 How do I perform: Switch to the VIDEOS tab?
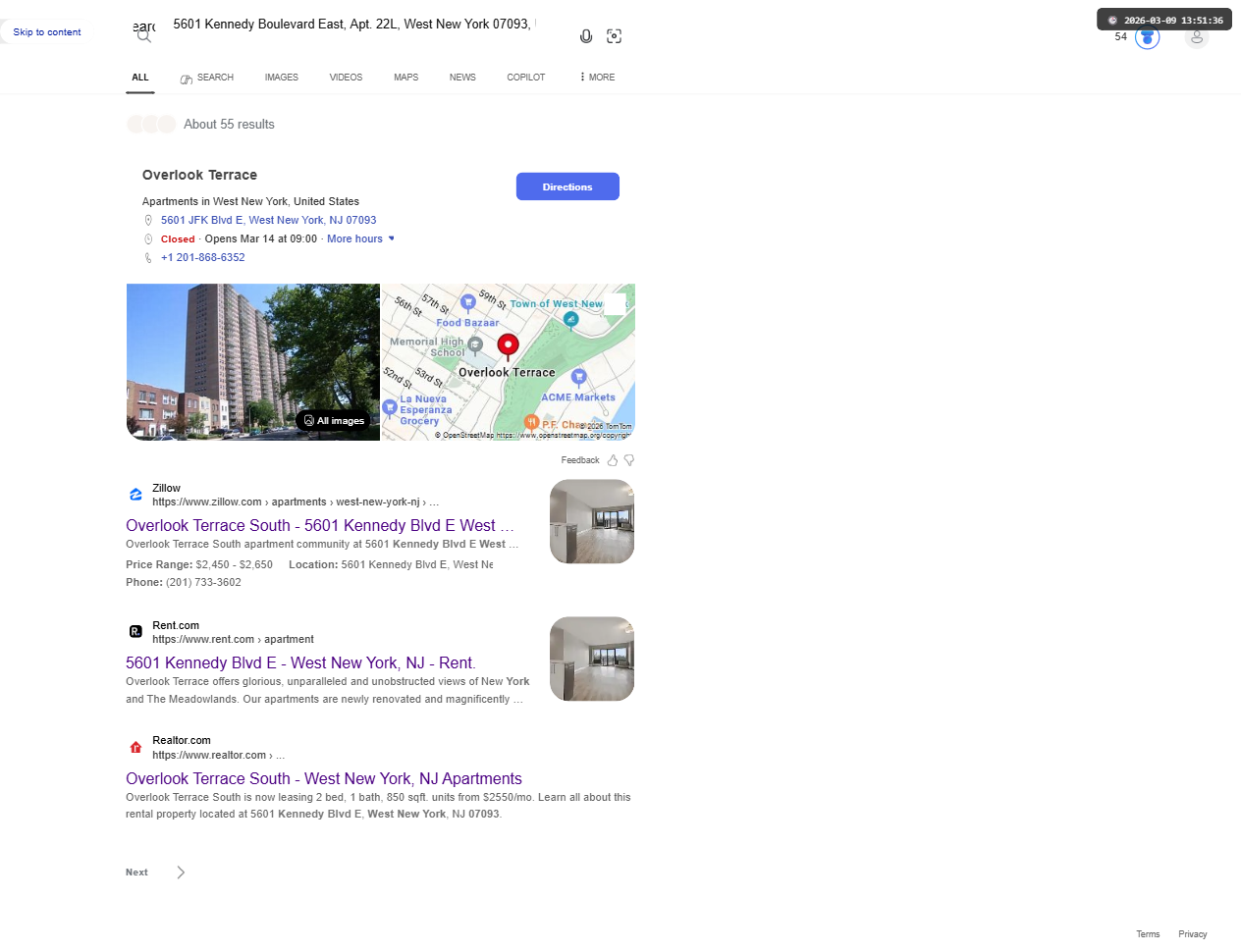[x=346, y=78]
